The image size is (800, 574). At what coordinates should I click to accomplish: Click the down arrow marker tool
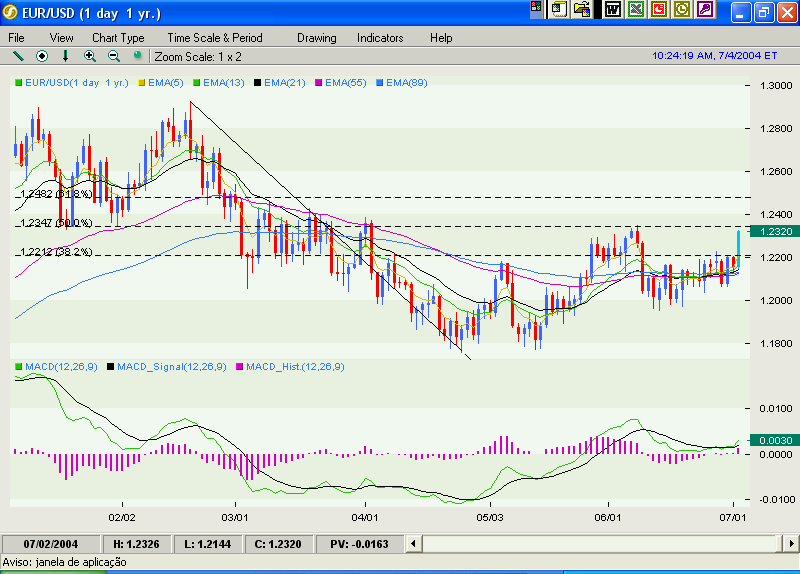[x=66, y=56]
